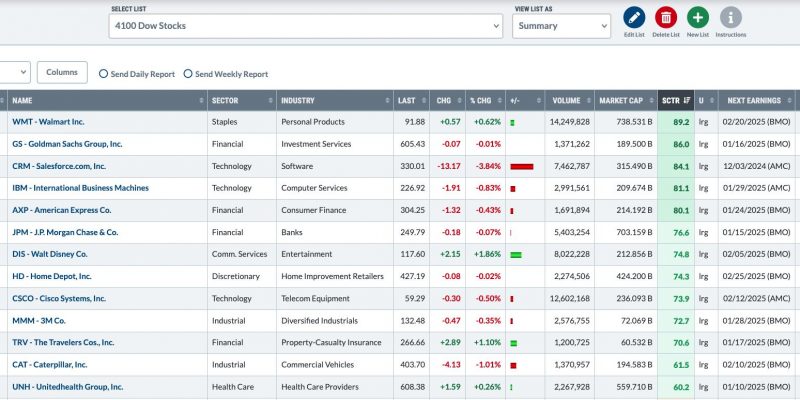Open the partially visible dropdown left of Columns

click(x=14, y=72)
